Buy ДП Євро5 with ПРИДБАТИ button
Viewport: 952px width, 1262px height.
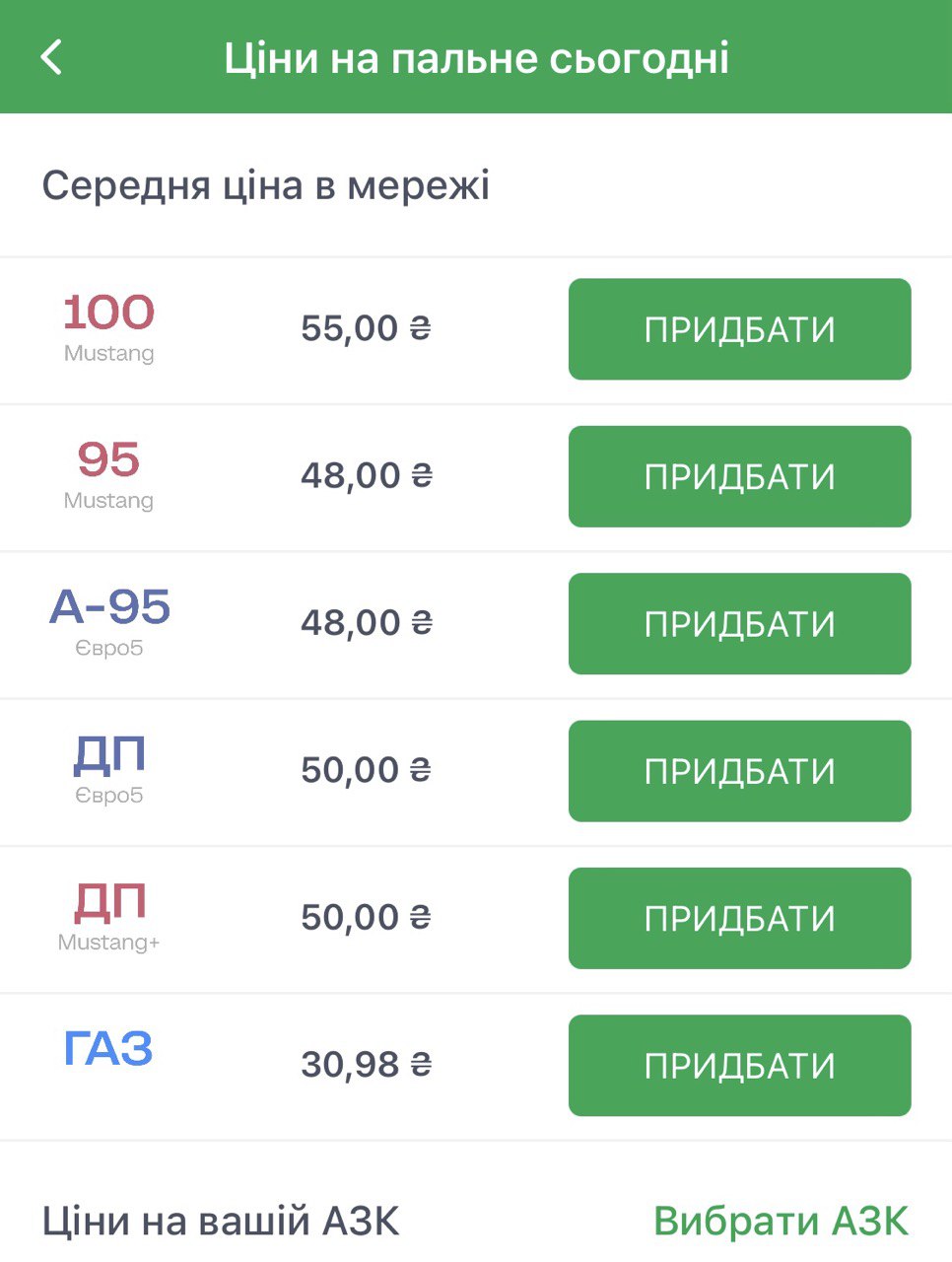(739, 771)
